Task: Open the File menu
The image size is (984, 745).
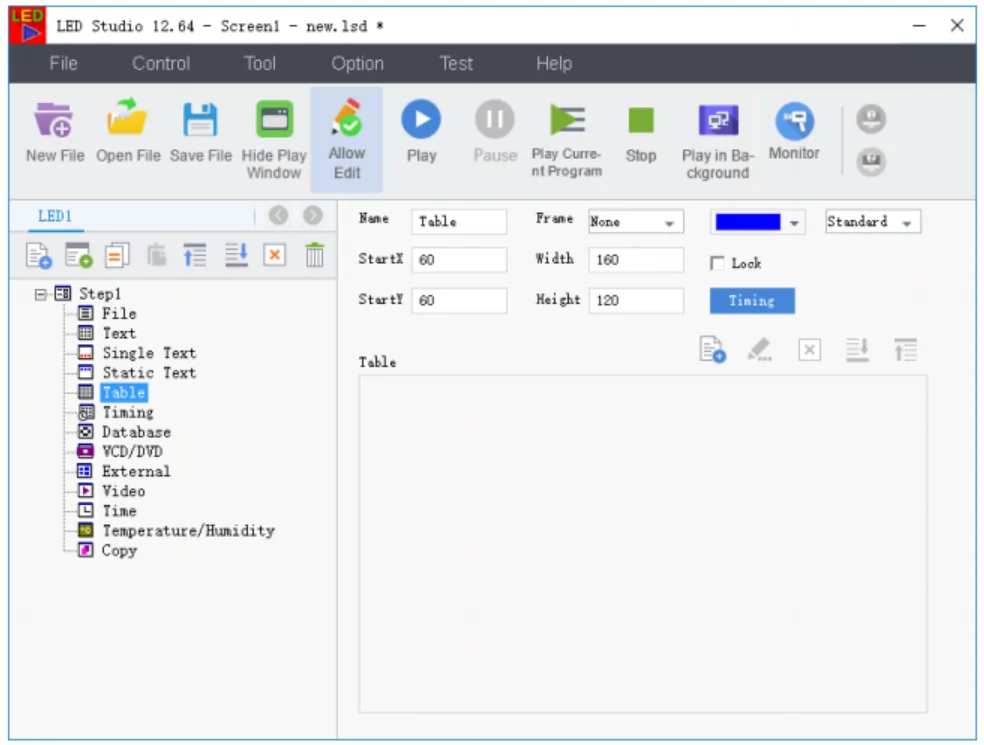Action: (x=63, y=63)
